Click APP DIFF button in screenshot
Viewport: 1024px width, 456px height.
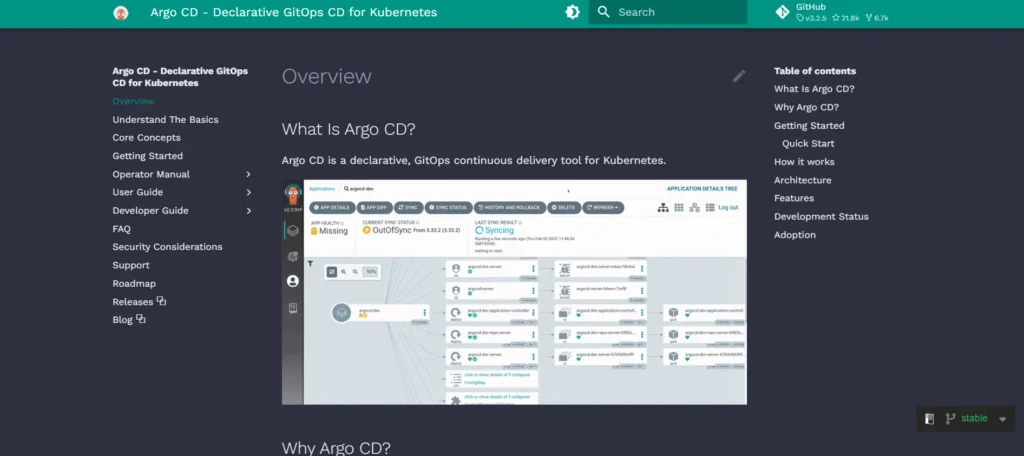coord(375,207)
